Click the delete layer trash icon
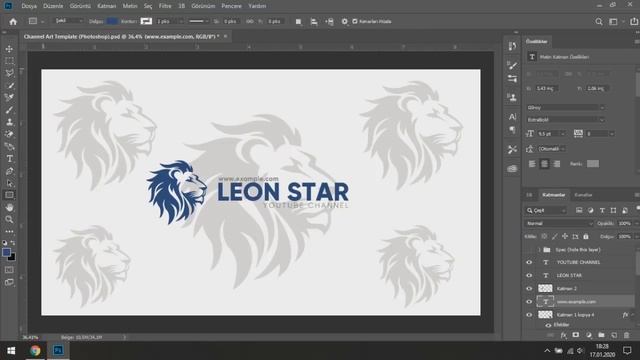The image size is (640, 360). point(627,335)
